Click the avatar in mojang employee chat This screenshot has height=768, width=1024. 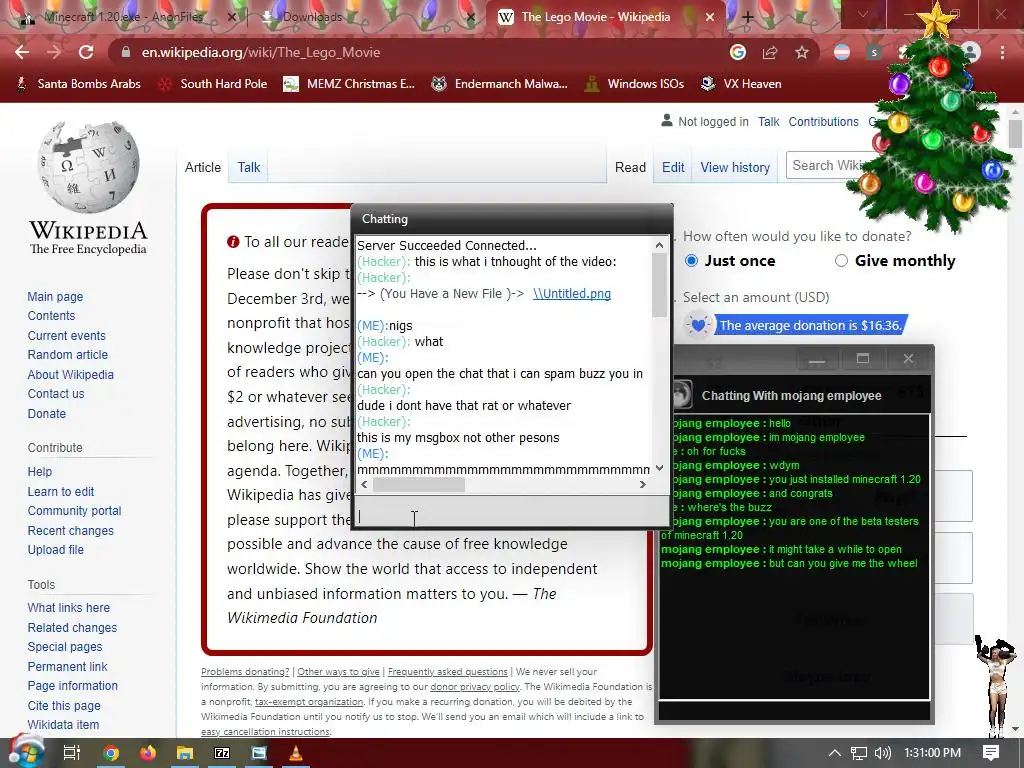point(681,394)
